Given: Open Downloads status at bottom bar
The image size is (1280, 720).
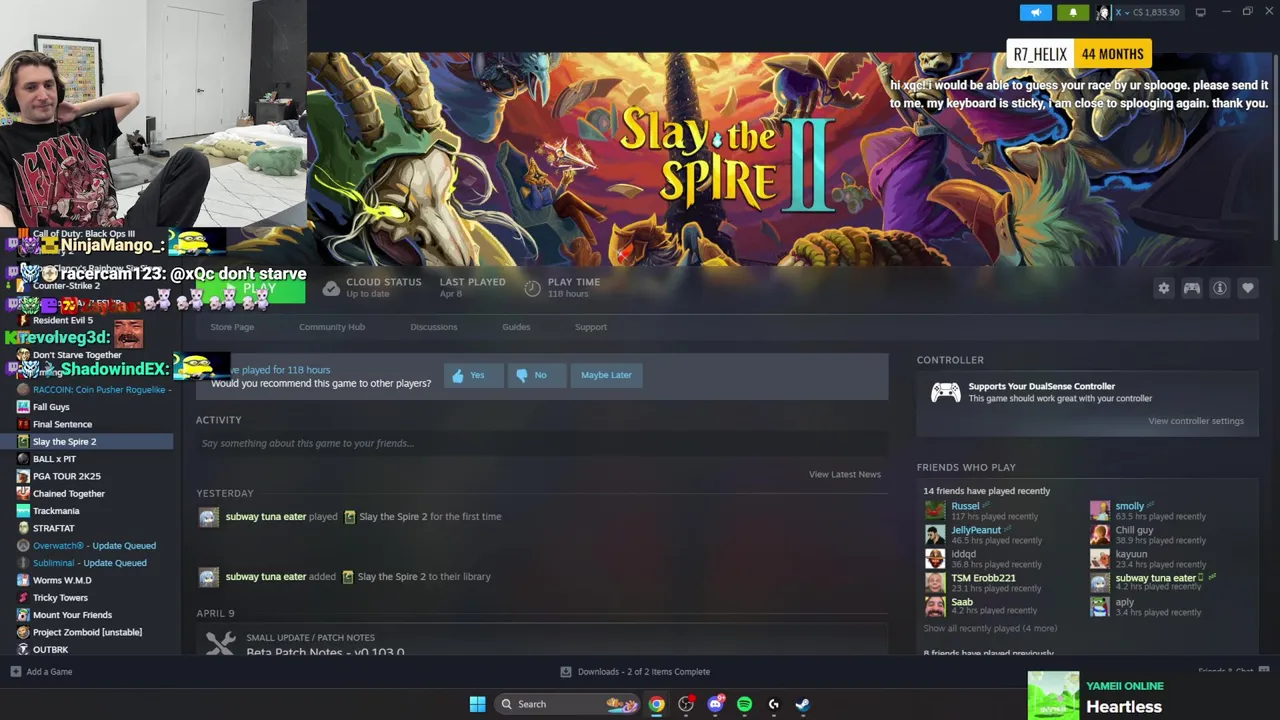Looking at the screenshot, I should [x=635, y=672].
